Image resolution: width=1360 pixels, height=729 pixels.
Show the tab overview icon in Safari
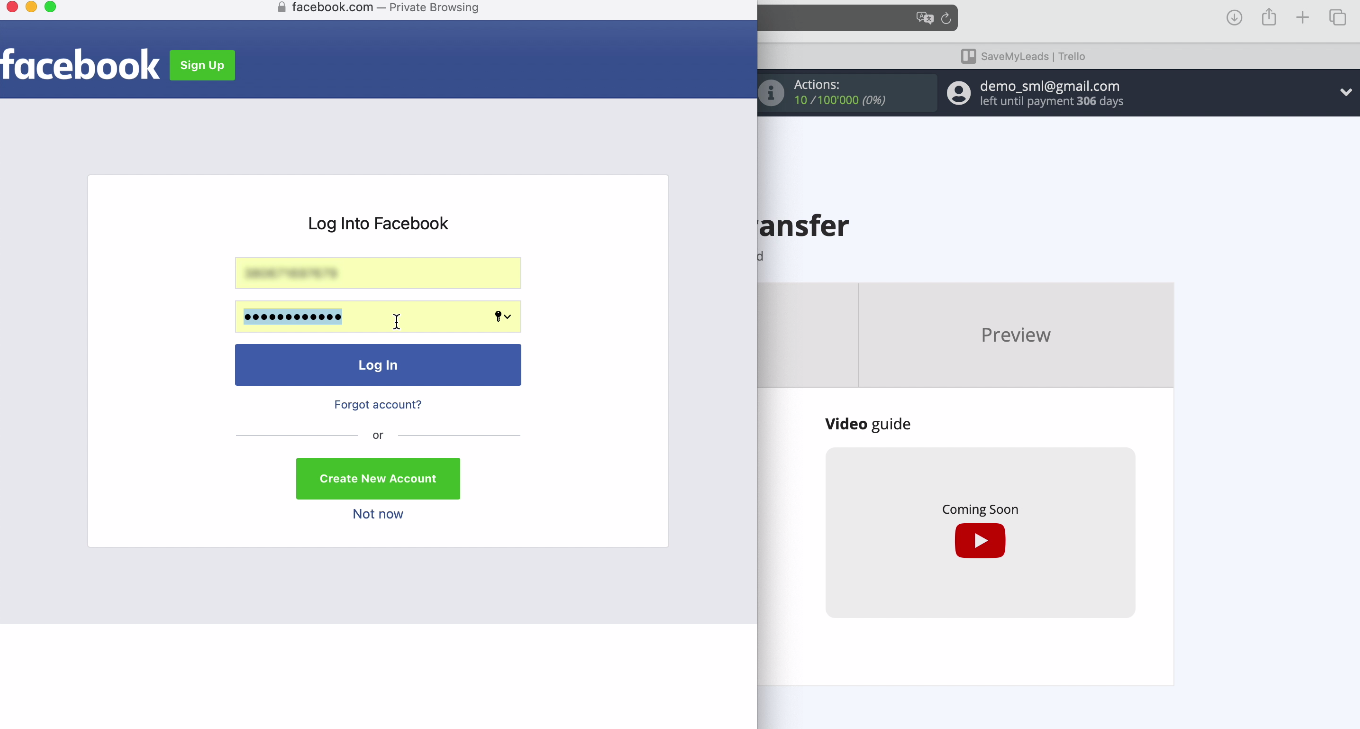click(1337, 17)
